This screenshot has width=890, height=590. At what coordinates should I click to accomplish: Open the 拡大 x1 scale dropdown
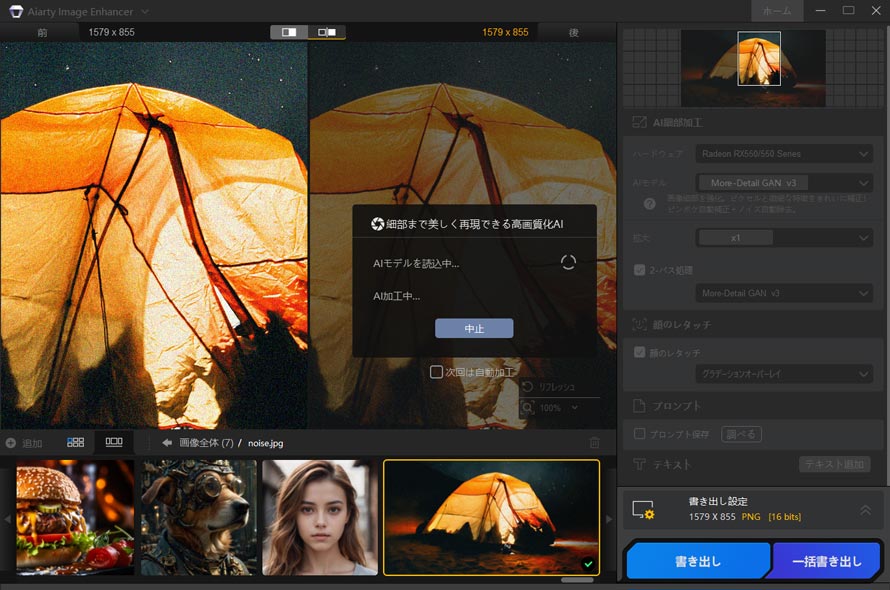(784, 238)
